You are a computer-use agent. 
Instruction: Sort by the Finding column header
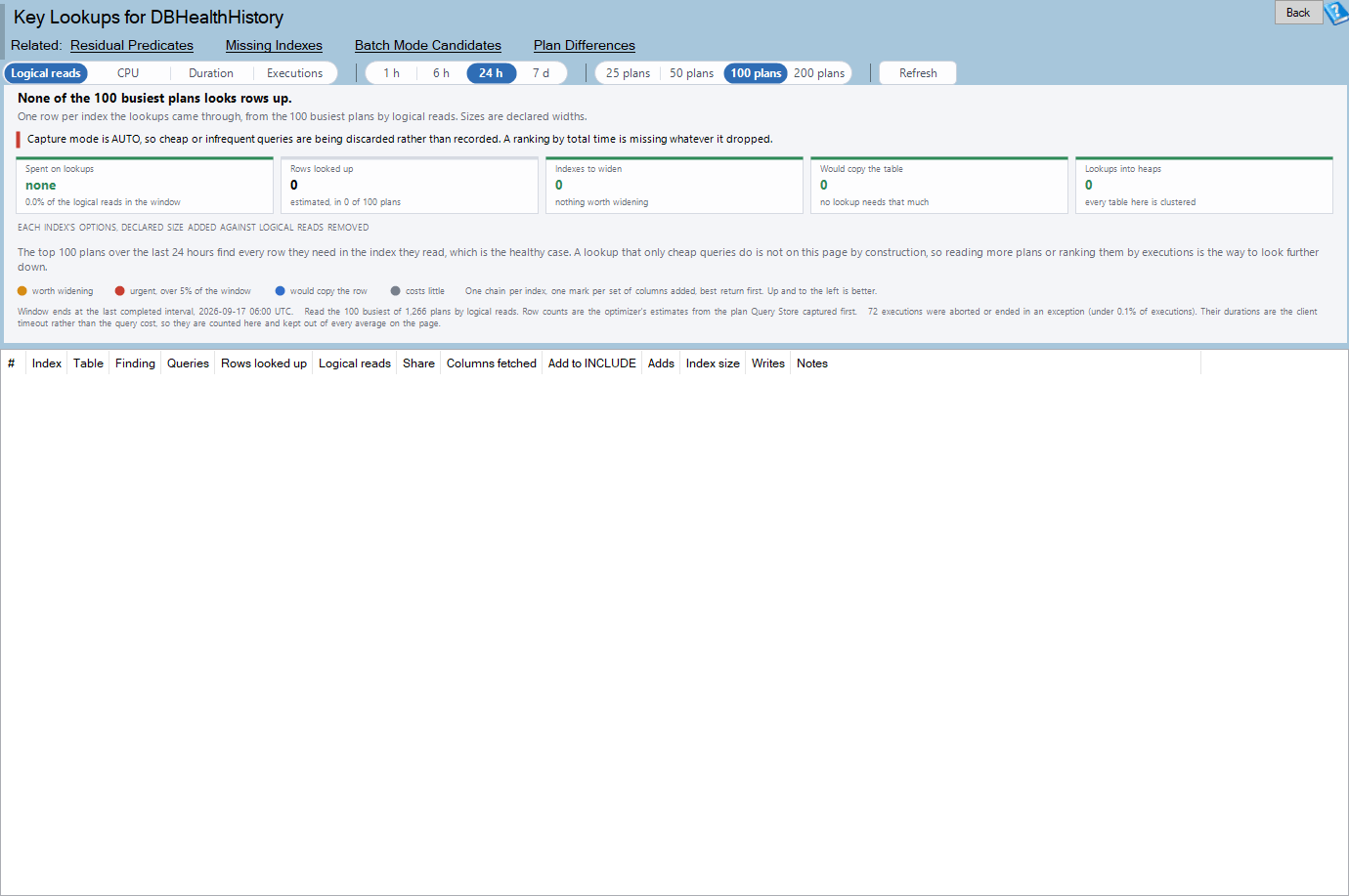[135, 363]
